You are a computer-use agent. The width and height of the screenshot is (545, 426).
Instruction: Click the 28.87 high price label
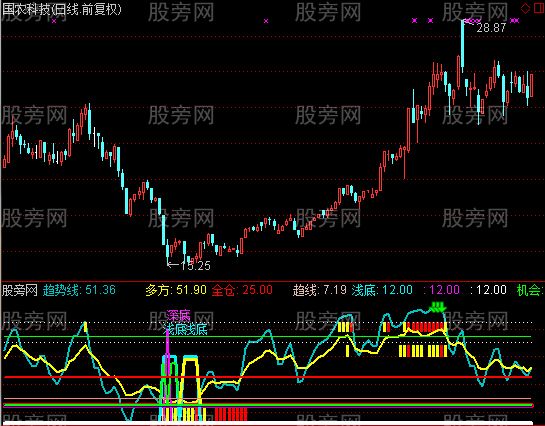click(x=491, y=27)
